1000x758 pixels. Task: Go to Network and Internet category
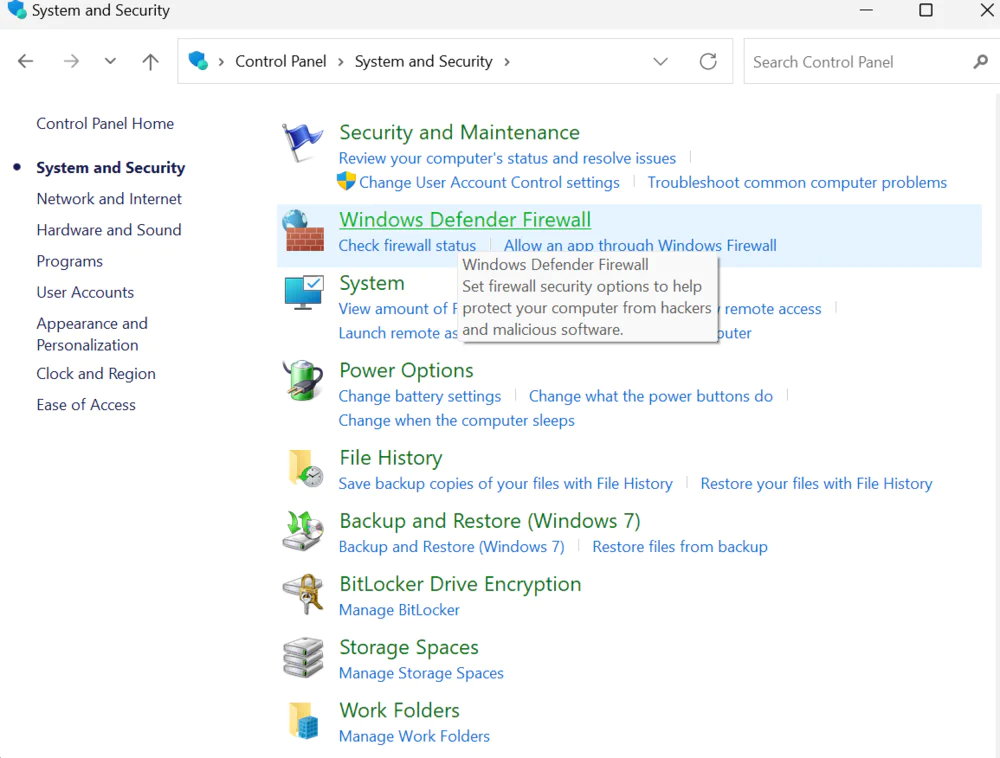109,199
